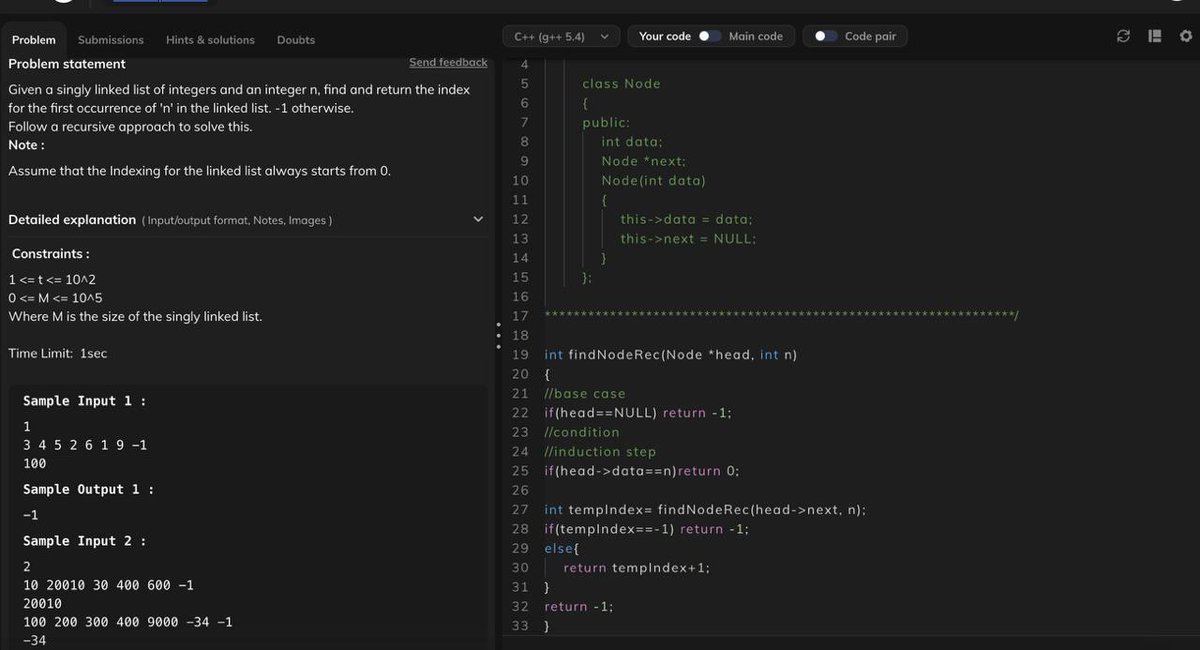This screenshot has height=650, width=1200.
Task: Click the 'Time Limit: 1sec' text
Action: [x=57, y=353]
